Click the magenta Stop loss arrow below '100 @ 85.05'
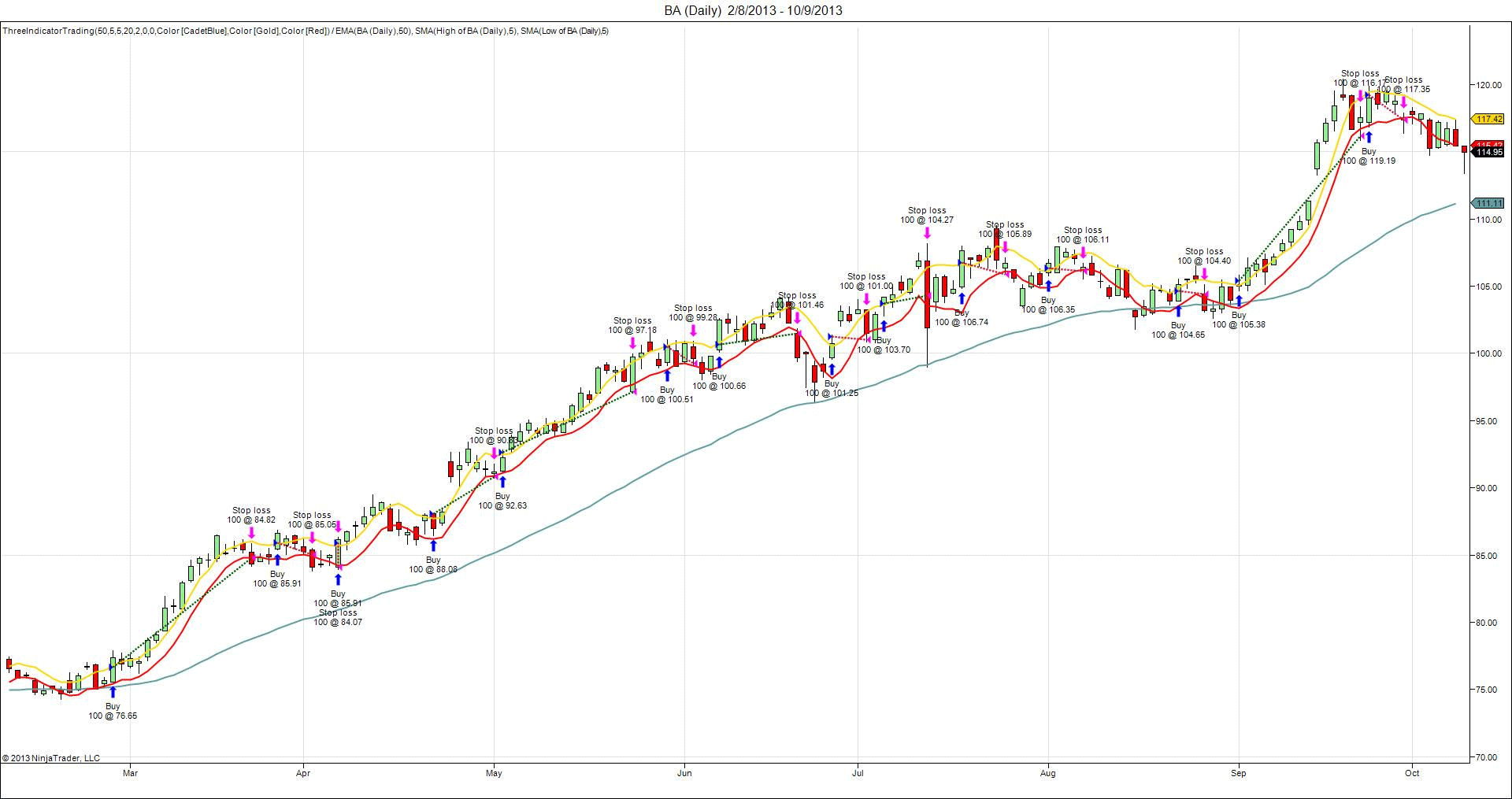 coord(312,538)
